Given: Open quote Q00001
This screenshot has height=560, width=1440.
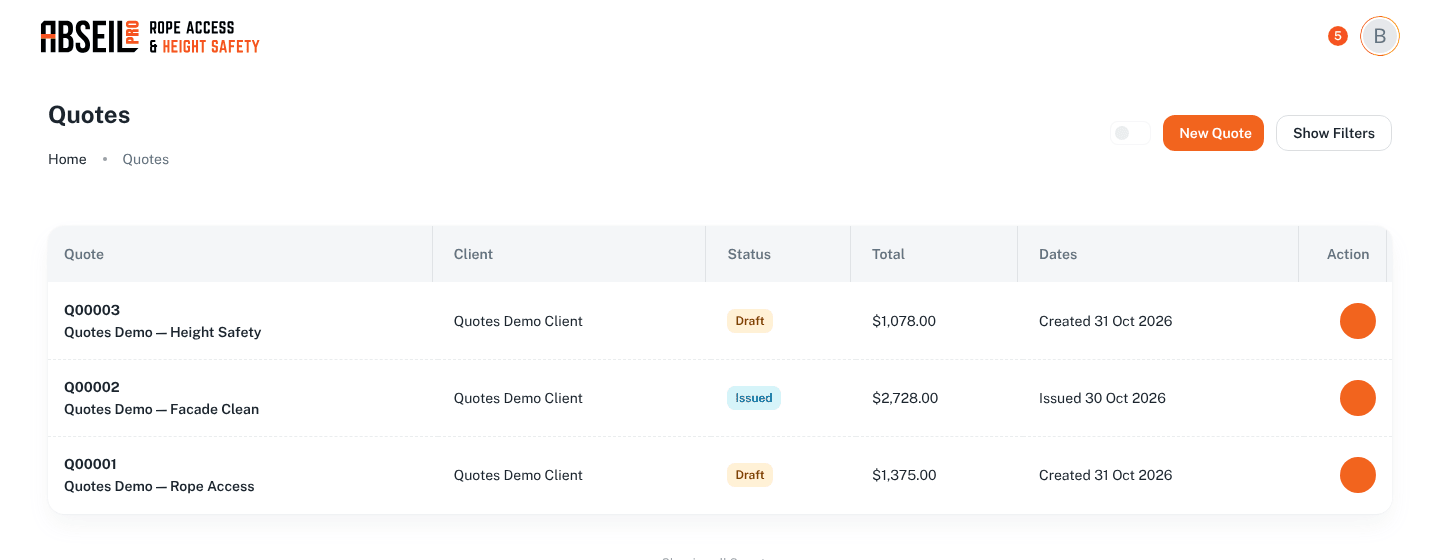Looking at the screenshot, I should coord(91,464).
